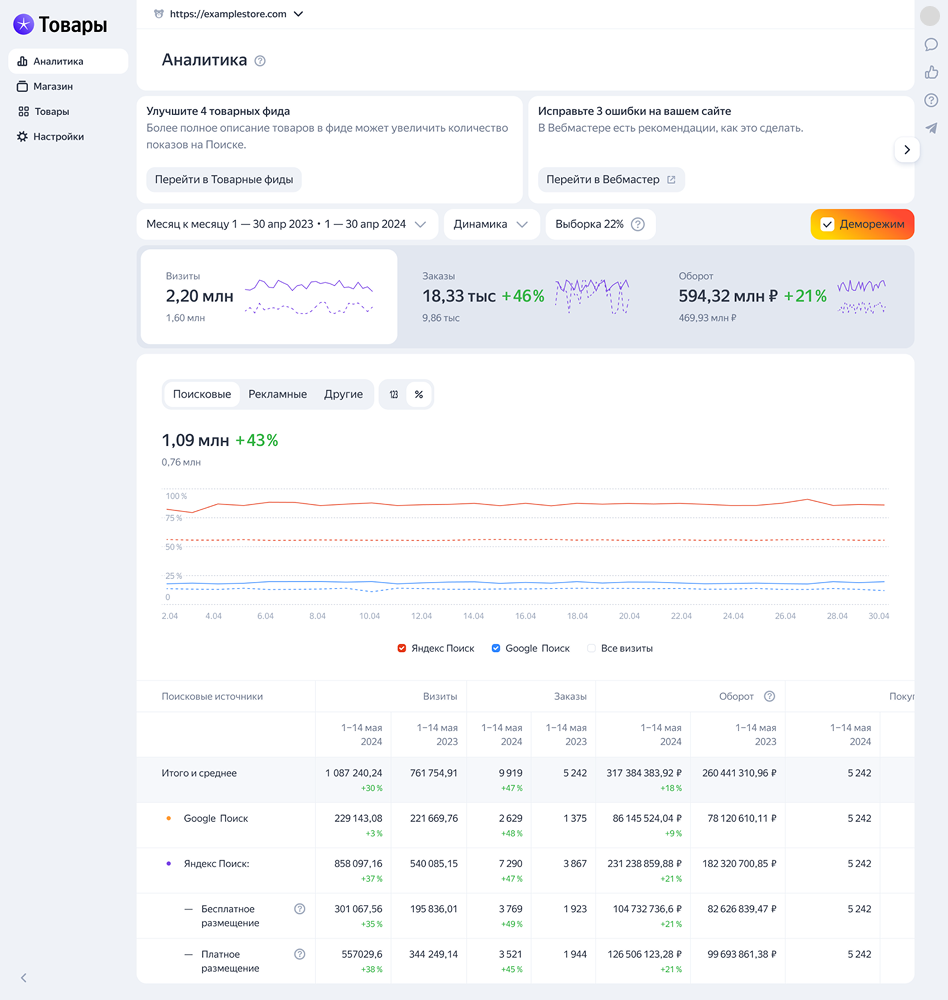This screenshot has width=948, height=1000.
Task: Click the Товары star logo
Action: 23,24
